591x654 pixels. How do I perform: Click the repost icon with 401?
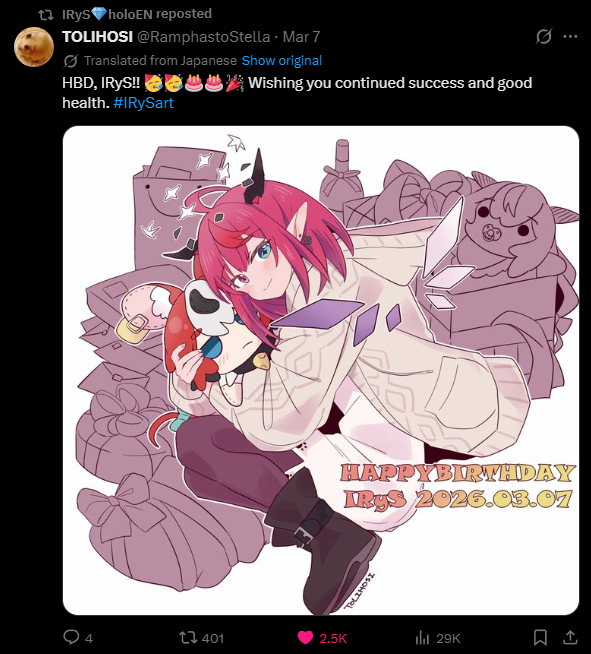tap(186, 637)
